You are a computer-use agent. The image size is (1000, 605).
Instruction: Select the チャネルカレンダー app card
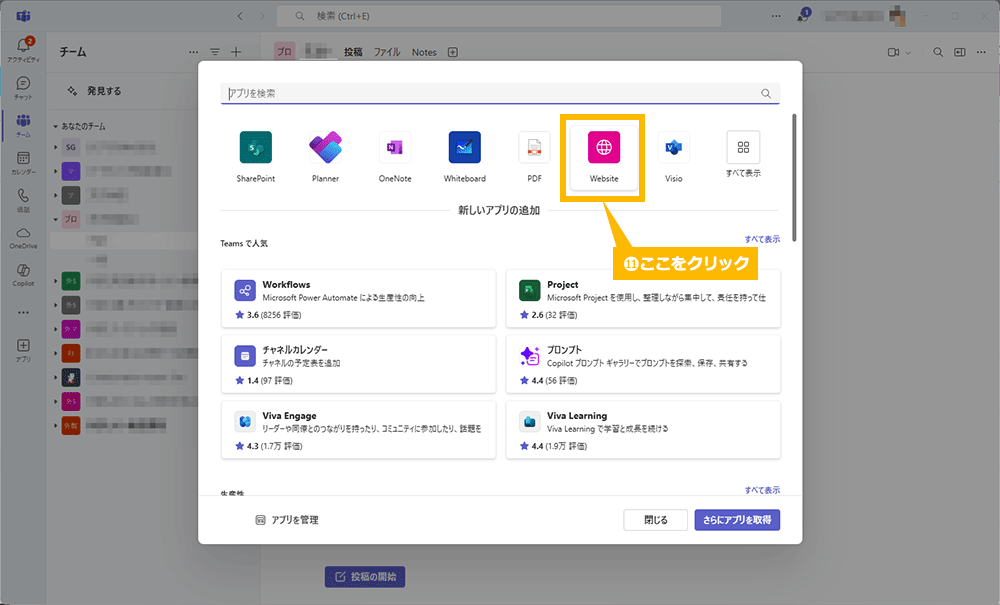point(358,364)
